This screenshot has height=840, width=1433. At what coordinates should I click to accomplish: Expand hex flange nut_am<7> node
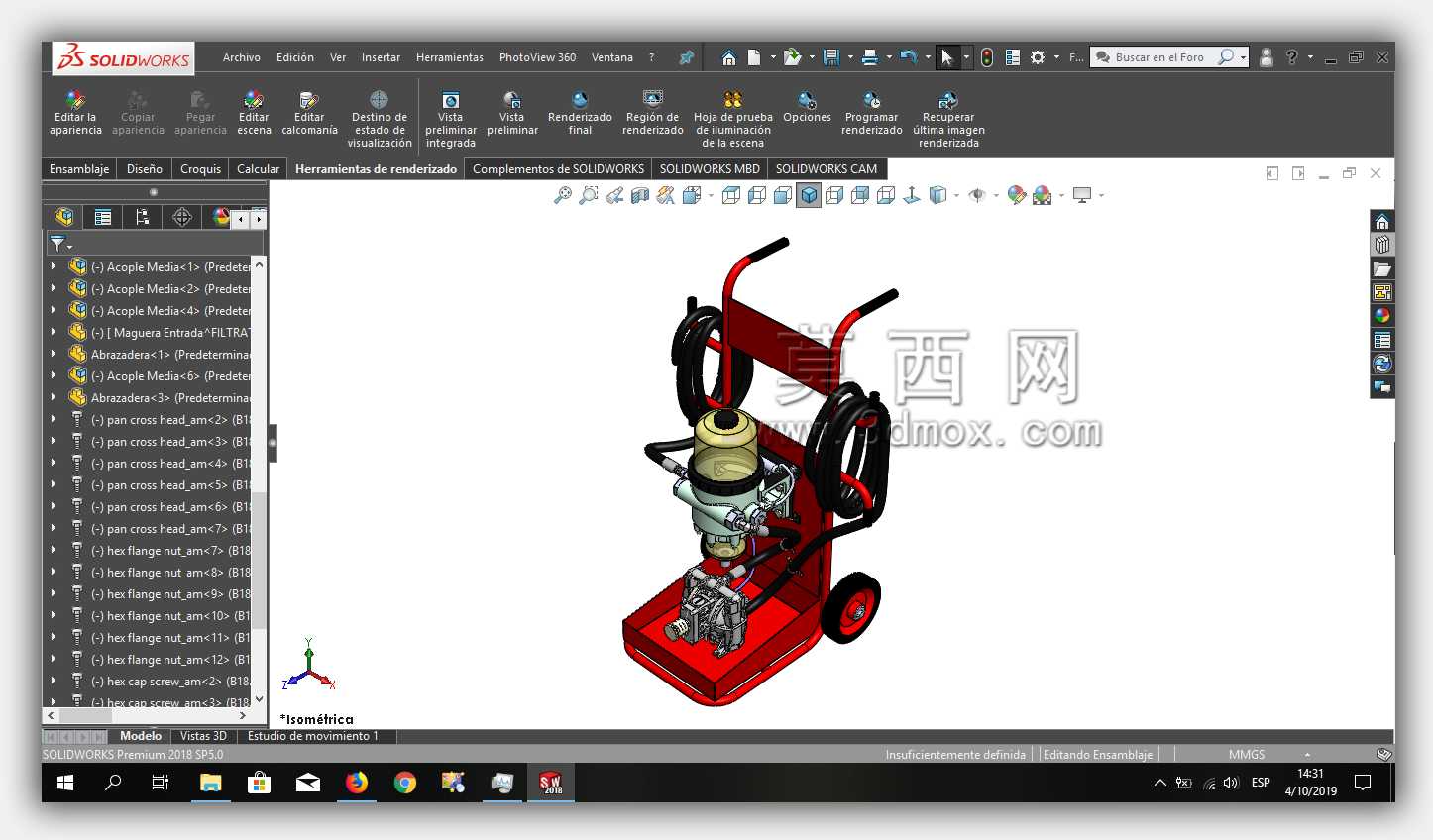(54, 550)
